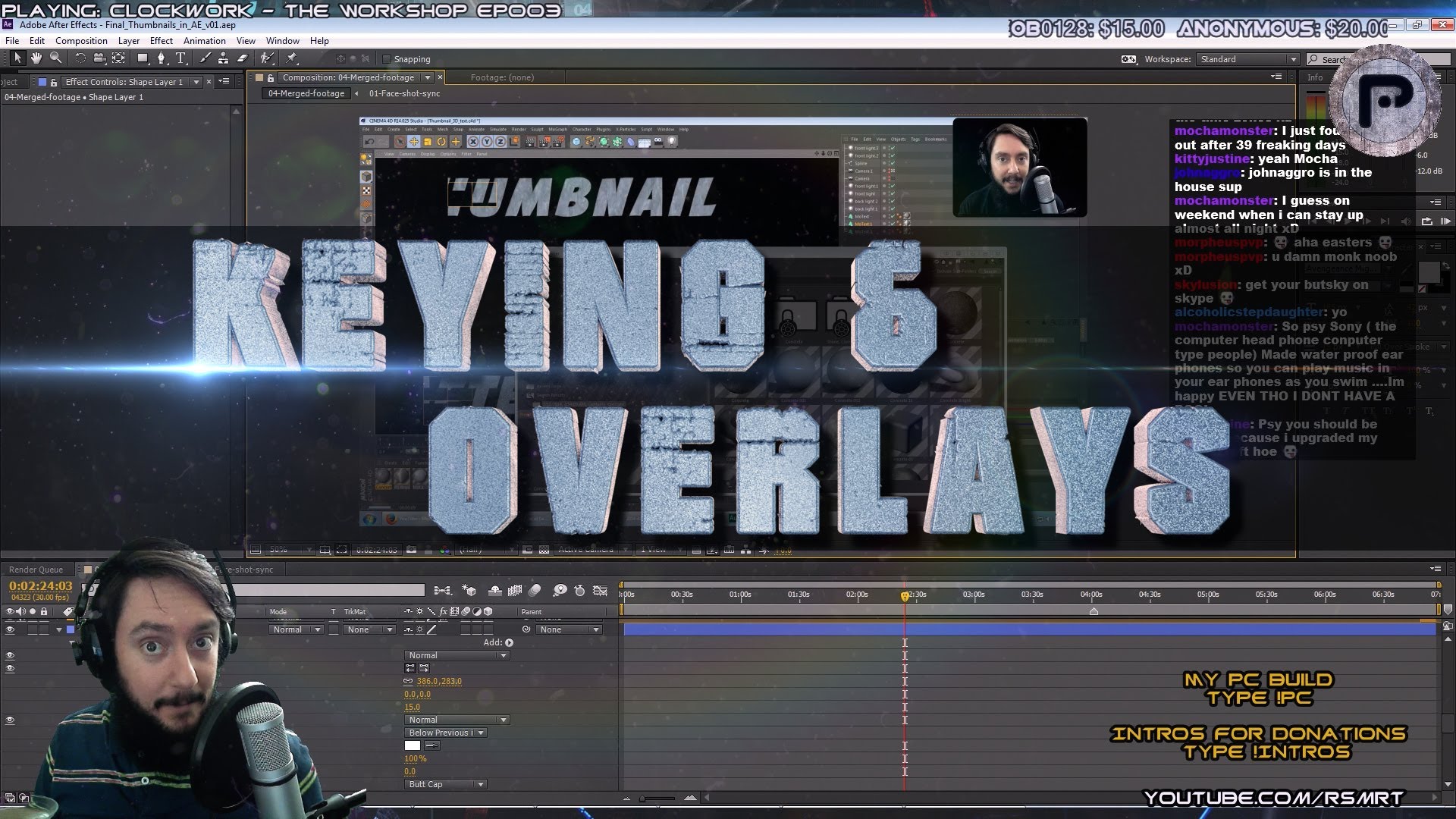Click the 04-Merged-footage tab
Image resolution: width=1456 pixels, height=819 pixels.
[x=306, y=93]
